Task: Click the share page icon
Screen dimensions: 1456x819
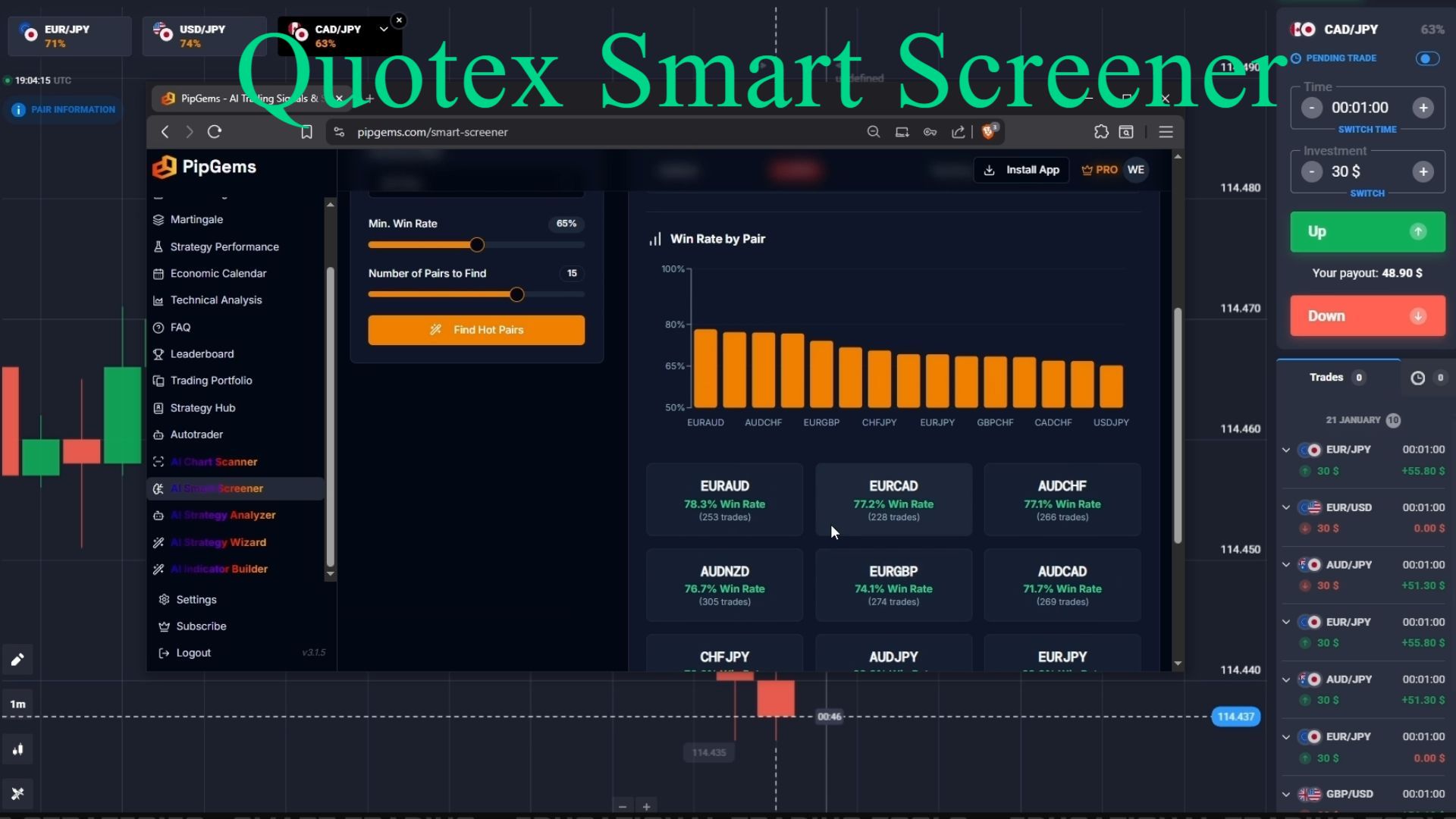Action: click(959, 132)
